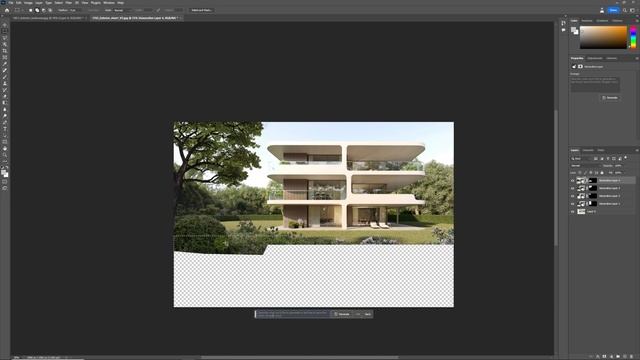This screenshot has height=360, width=640.
Task: Open the Color panel menu
Action: pyautogui.click(x=636, y=20)
